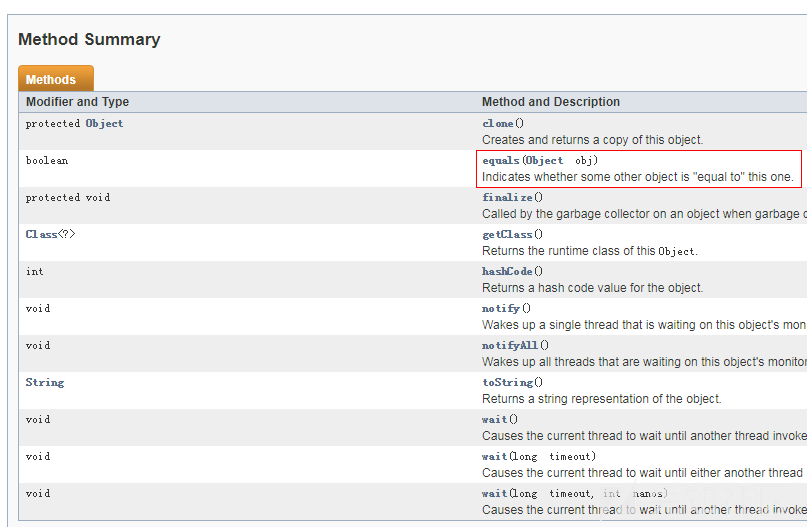Follow the String return type link

(x=45, y=383)
